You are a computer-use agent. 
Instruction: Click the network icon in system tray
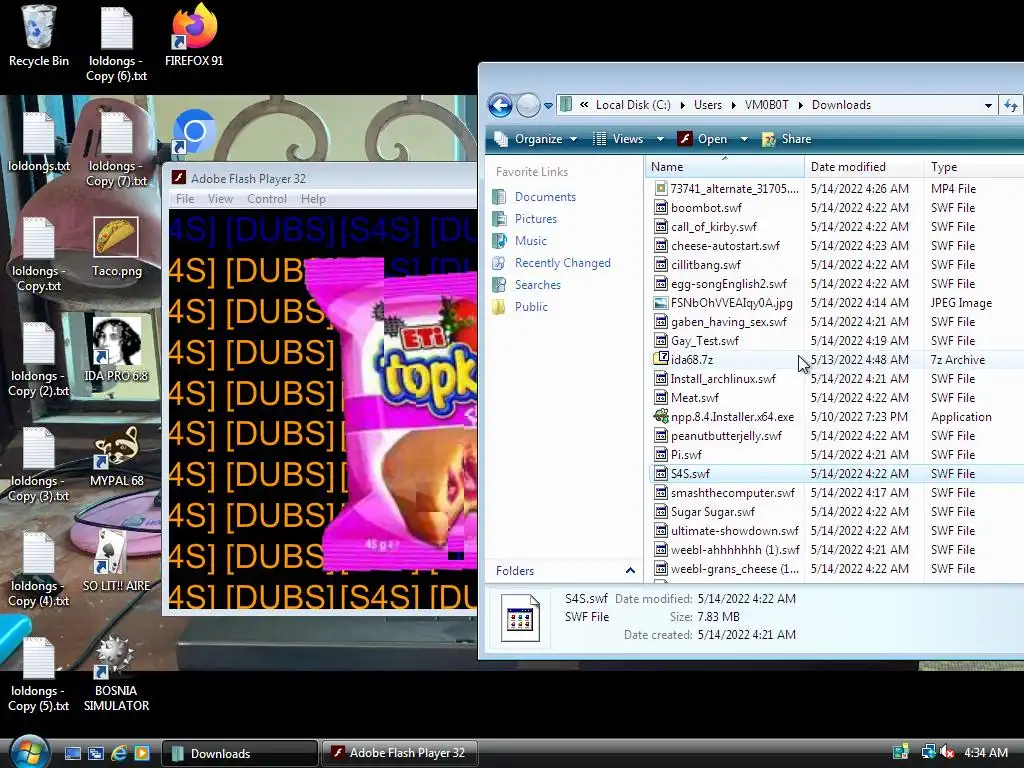928,752
